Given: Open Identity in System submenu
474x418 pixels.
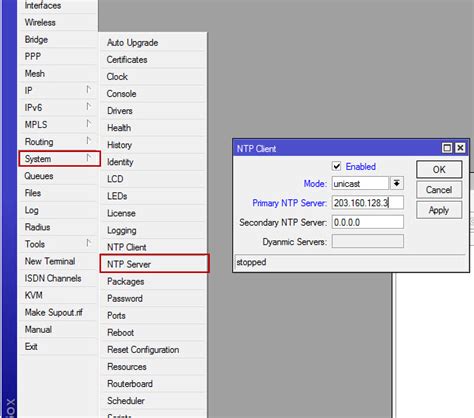Looking at the screenshot, I should pos(153,162).
